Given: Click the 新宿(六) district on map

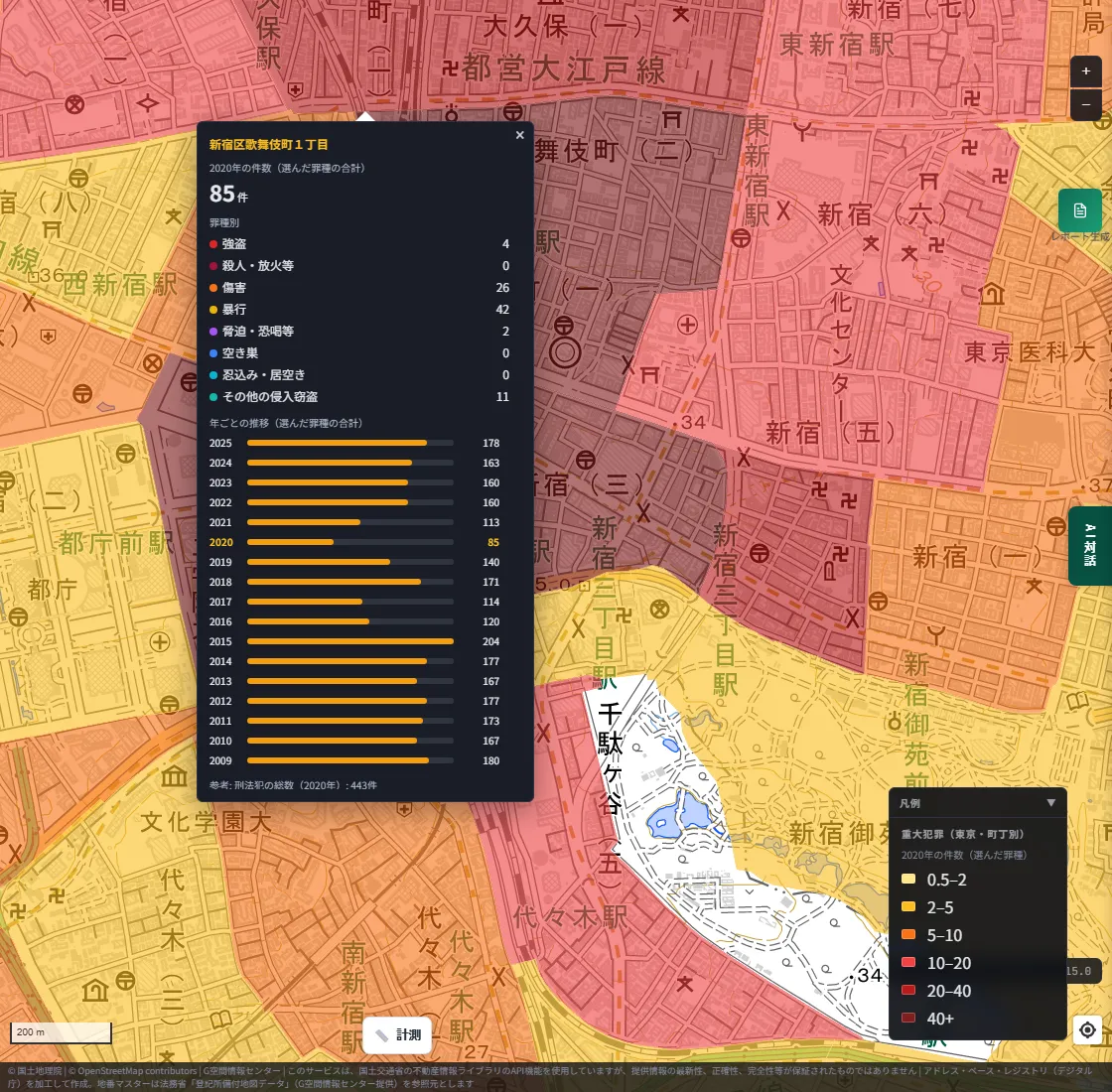Looking at the screenshot, I should pyautogui.click(x=882, y=214).
